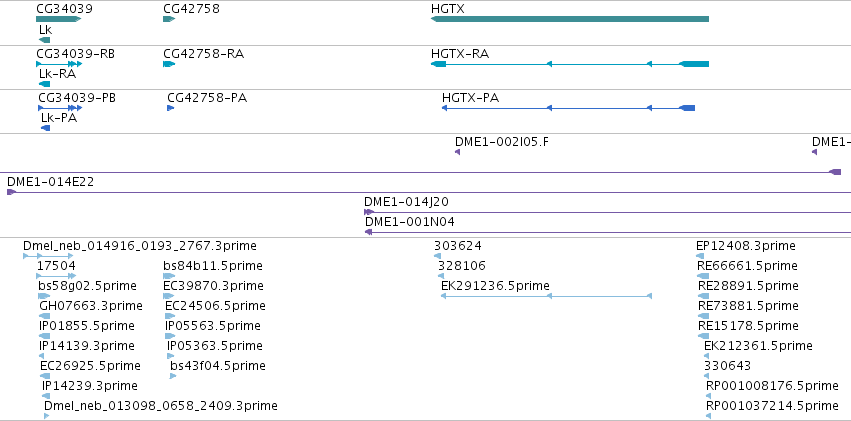The width and height of the screenshot is (851, 421).
Task: Click the DME1-014J20 clone feature
Action: click(x=607, y=212)
